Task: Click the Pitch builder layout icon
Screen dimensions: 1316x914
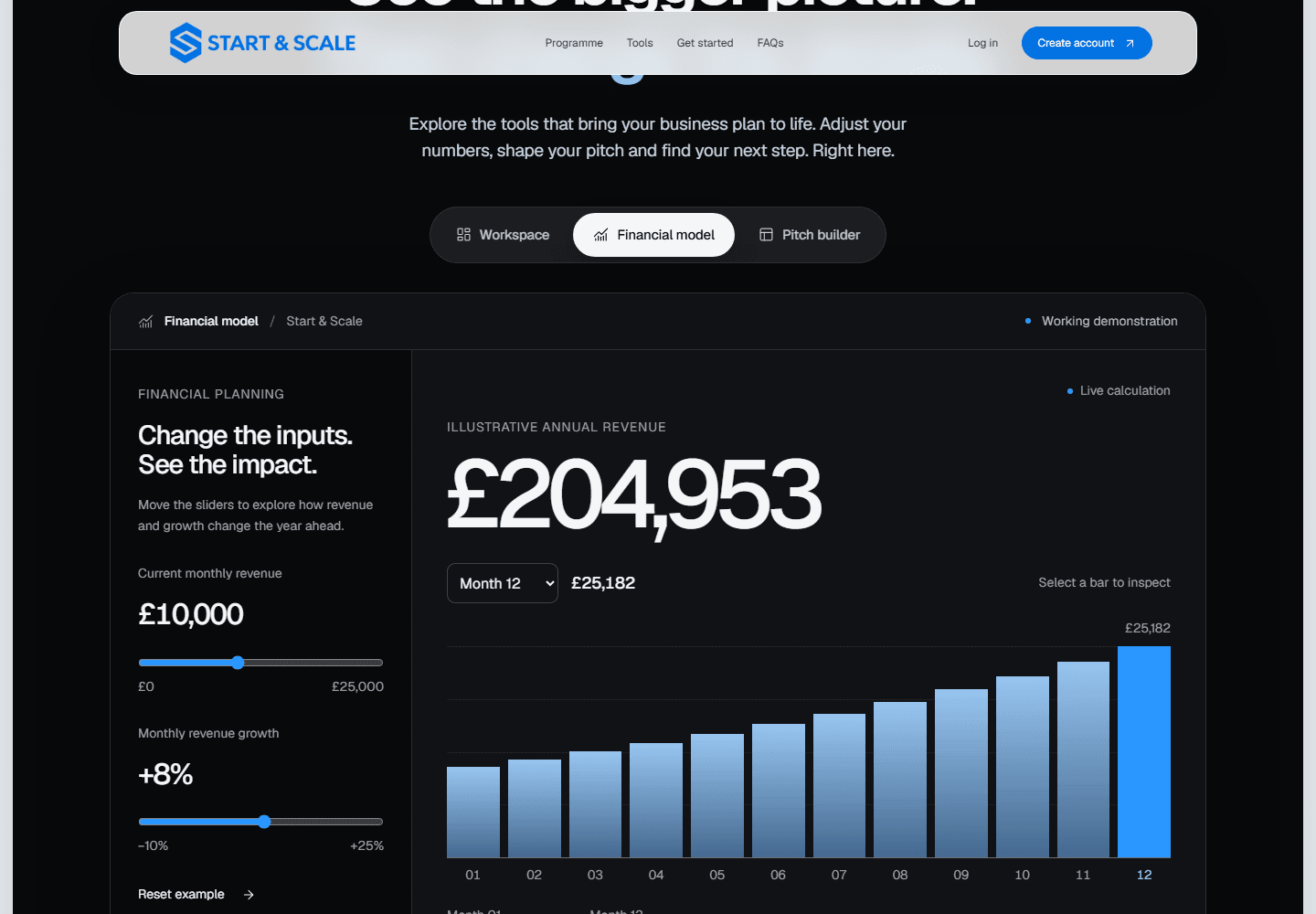Action: point(766,235)
